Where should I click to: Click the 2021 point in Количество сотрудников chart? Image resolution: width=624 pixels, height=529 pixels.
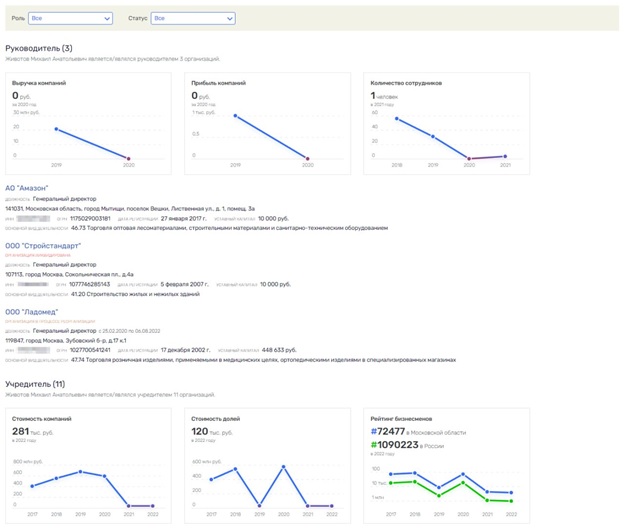coord(505,156)
